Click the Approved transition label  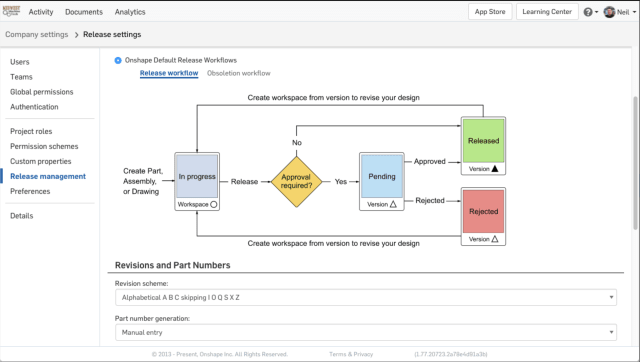click(x=430, y=162)
